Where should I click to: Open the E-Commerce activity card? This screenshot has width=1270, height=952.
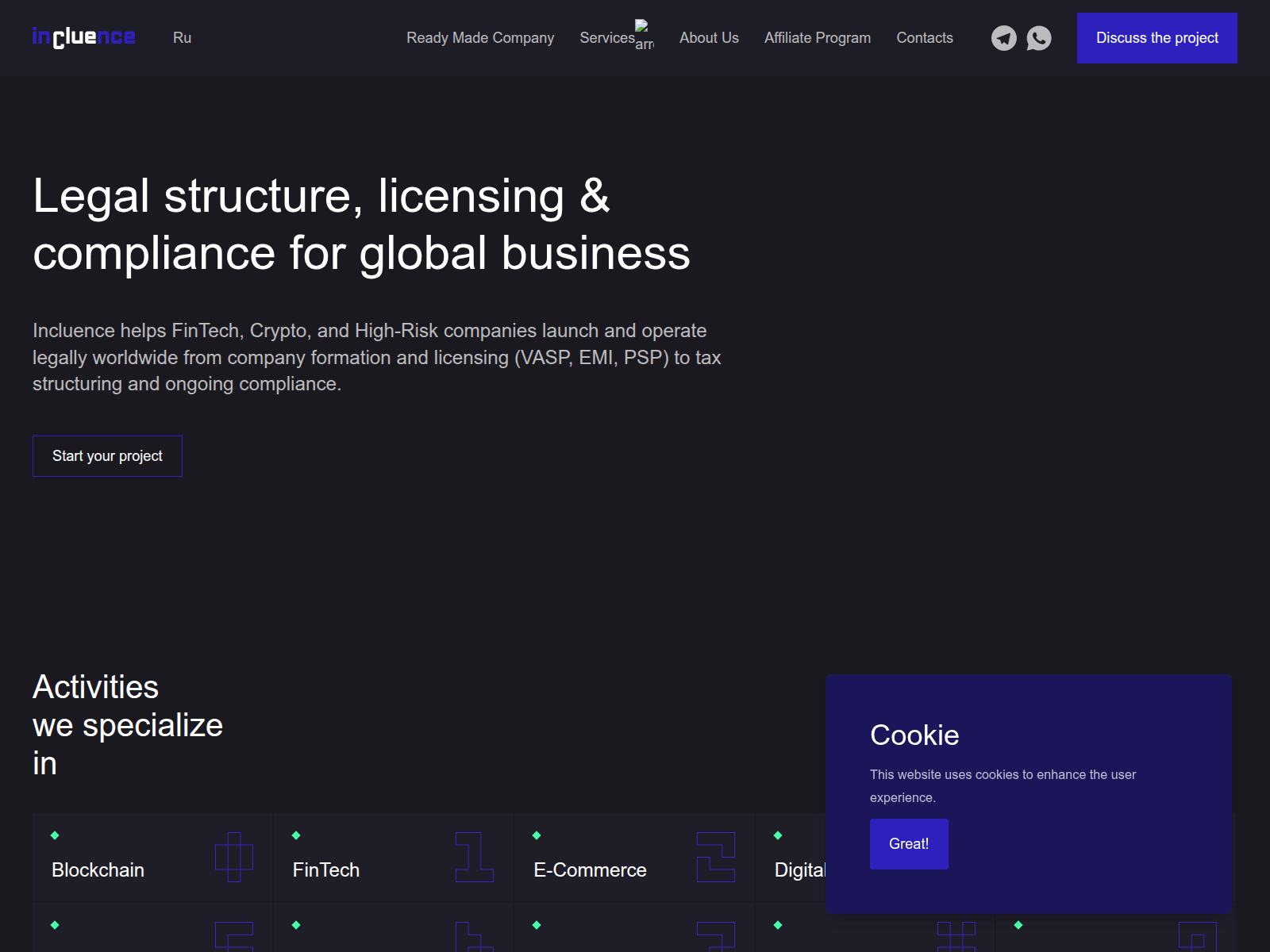click(634, 858)
